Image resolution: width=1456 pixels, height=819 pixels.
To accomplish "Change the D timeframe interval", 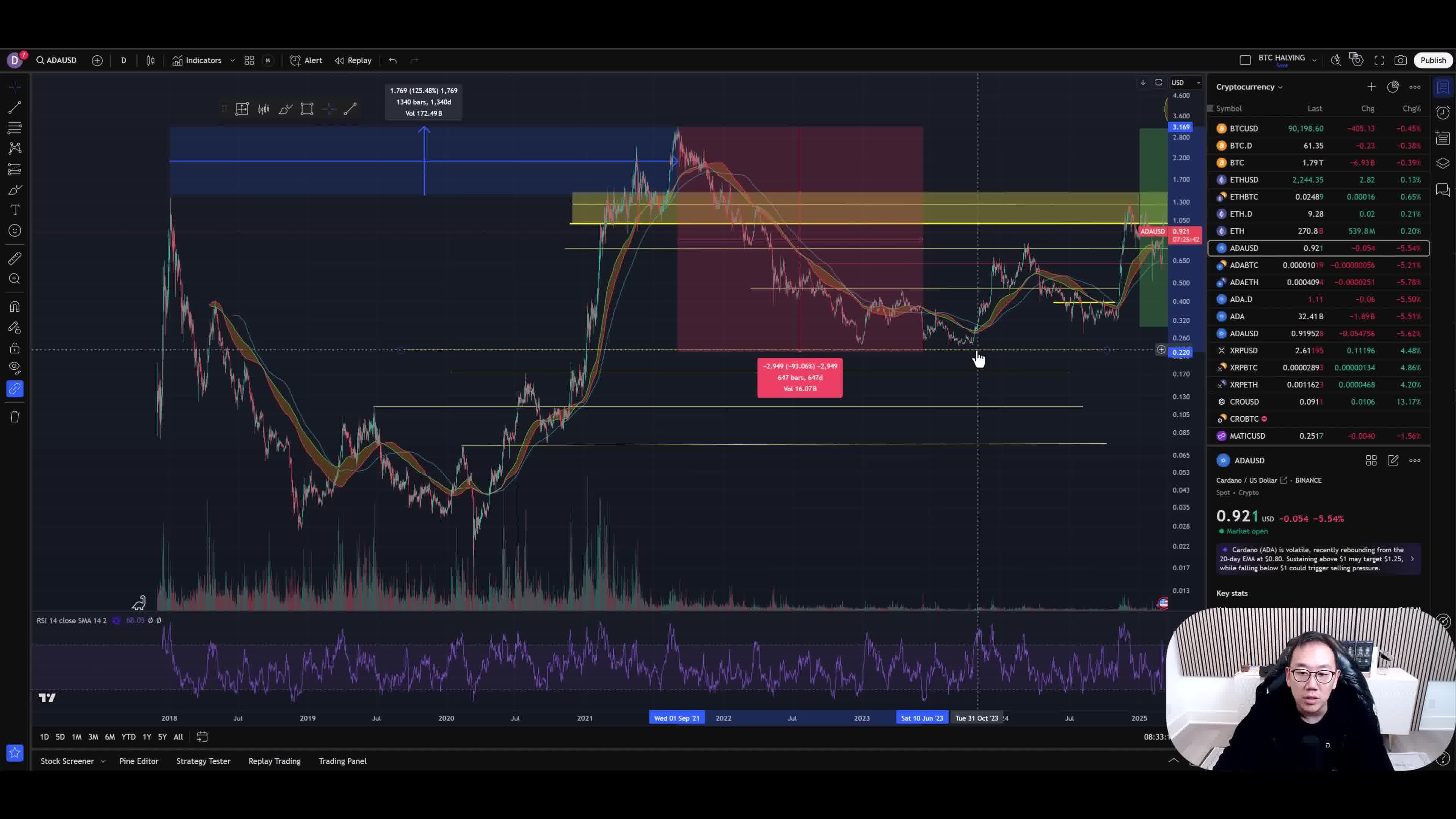I will point(124,60).
